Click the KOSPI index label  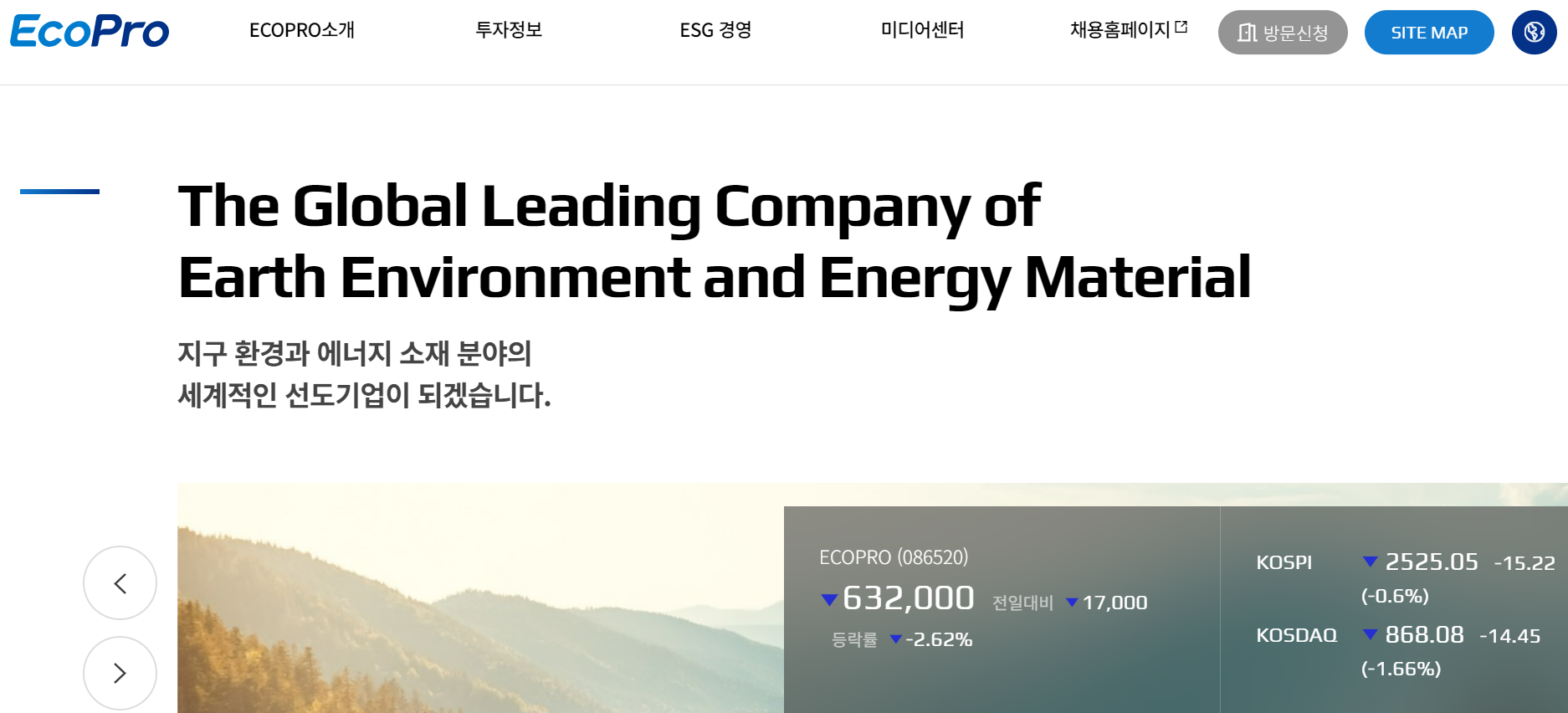[1284, 562]
